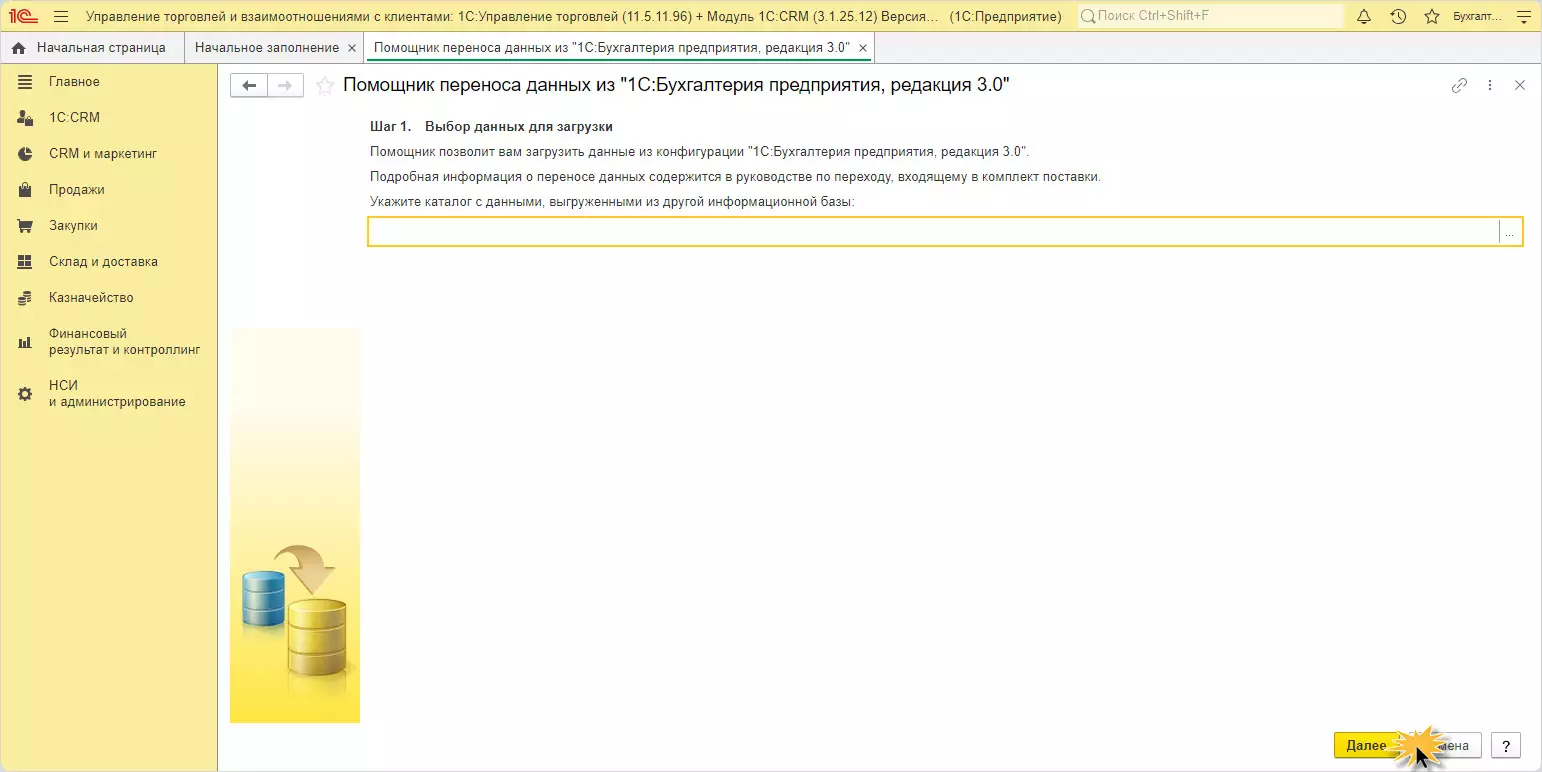Click the label Укажите каталог с данными
This screenshot has width=1542, height=772.
(x=612, y=202)
